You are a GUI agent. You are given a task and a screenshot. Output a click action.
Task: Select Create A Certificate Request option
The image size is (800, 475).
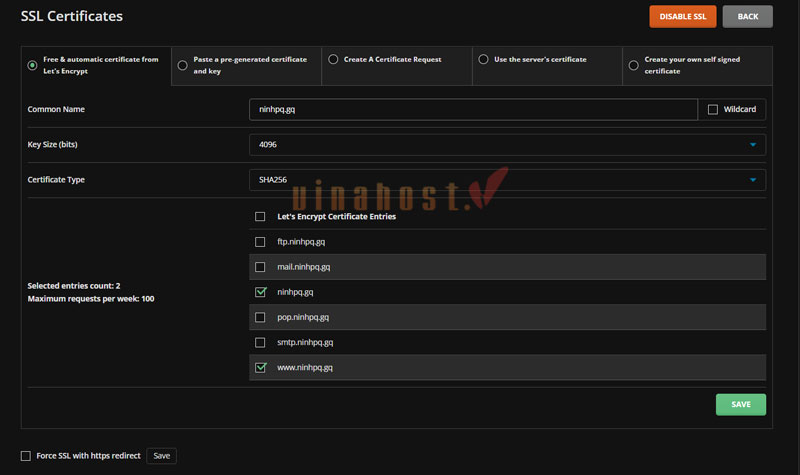click(x=333, y=59)
